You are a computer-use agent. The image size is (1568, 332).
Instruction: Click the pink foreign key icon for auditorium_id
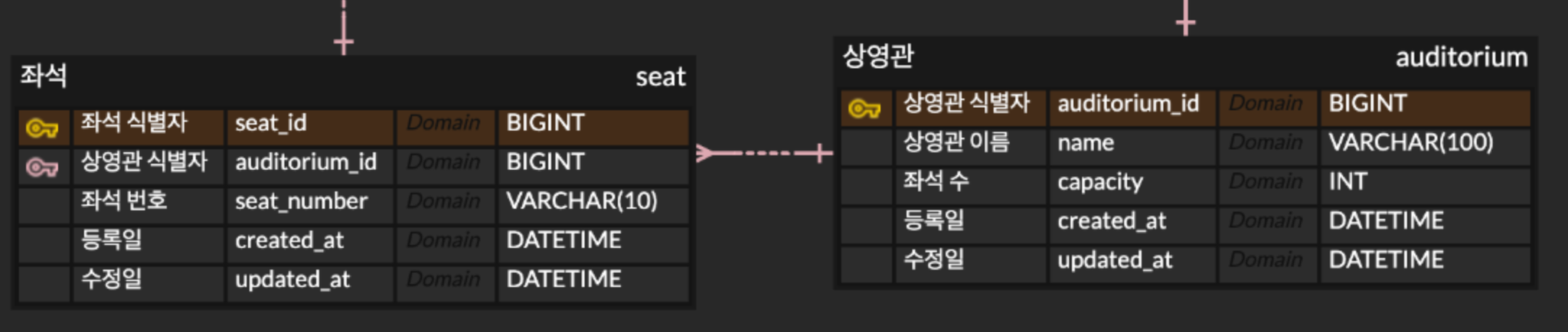pos(42,167)
